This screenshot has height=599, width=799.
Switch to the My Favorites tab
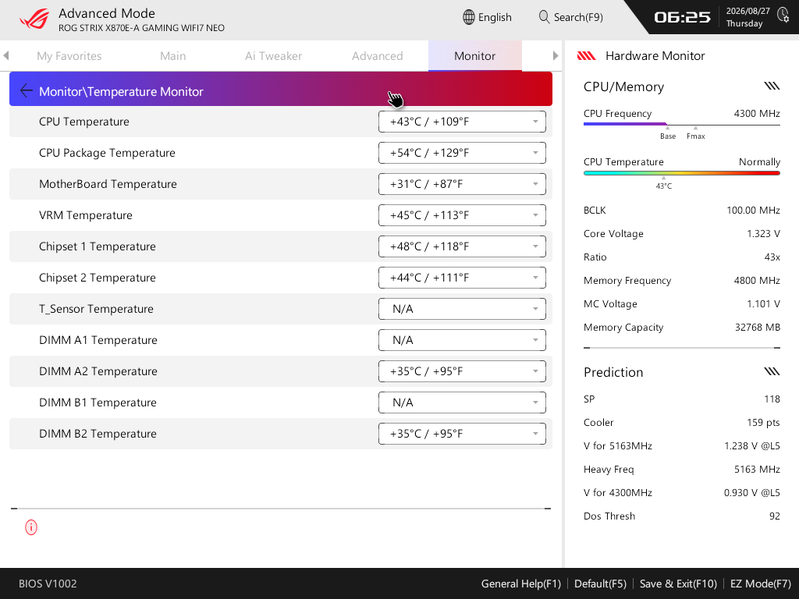click(x=69, y=56)
